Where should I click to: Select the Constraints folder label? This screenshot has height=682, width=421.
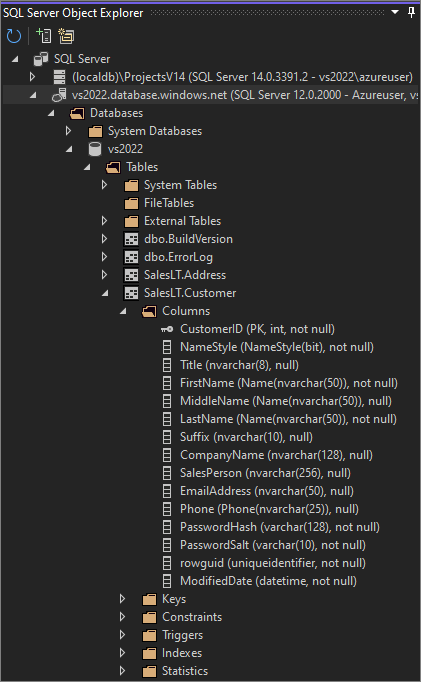pyautogui.click(x=192, y=617)
